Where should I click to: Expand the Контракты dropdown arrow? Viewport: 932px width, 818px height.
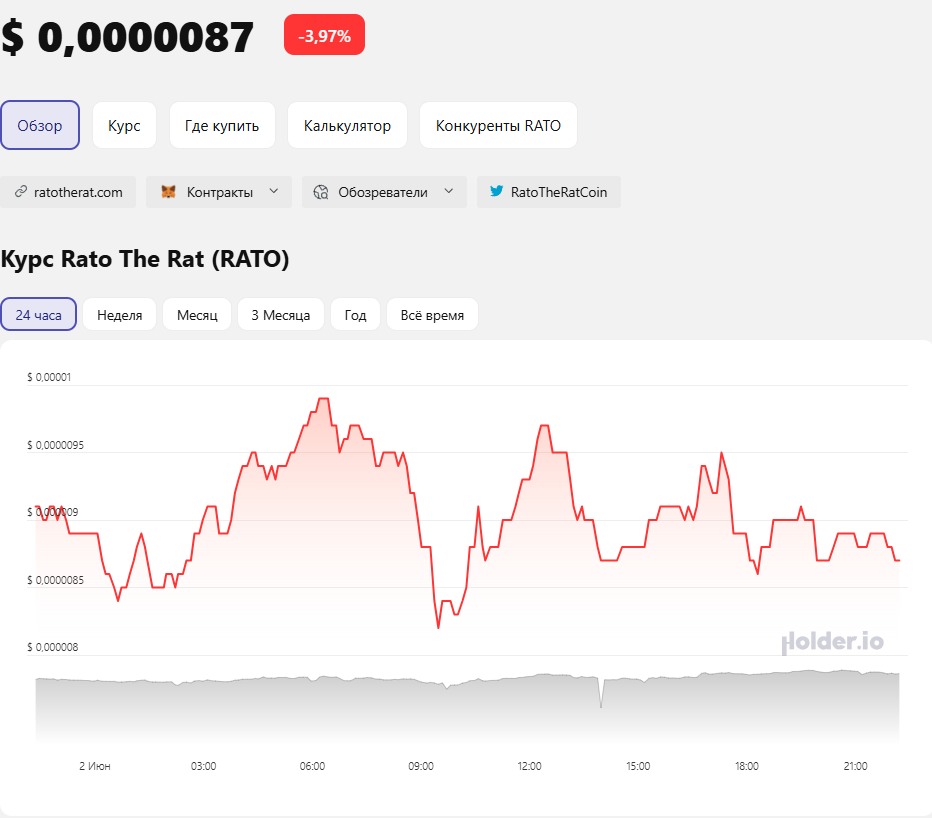(273, 192)
